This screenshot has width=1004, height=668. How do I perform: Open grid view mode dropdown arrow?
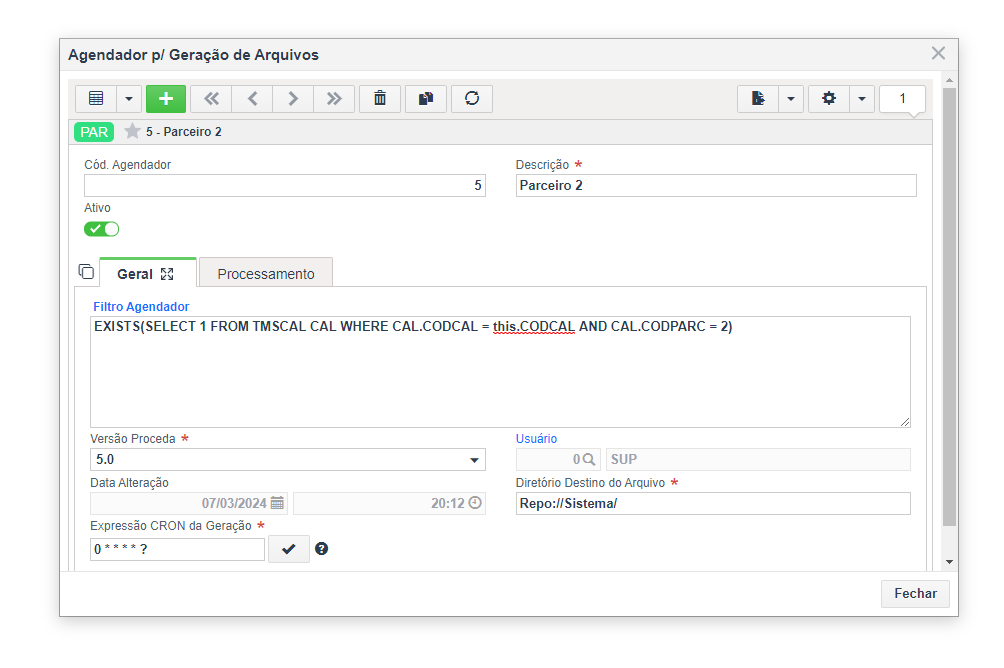(129, 99)
